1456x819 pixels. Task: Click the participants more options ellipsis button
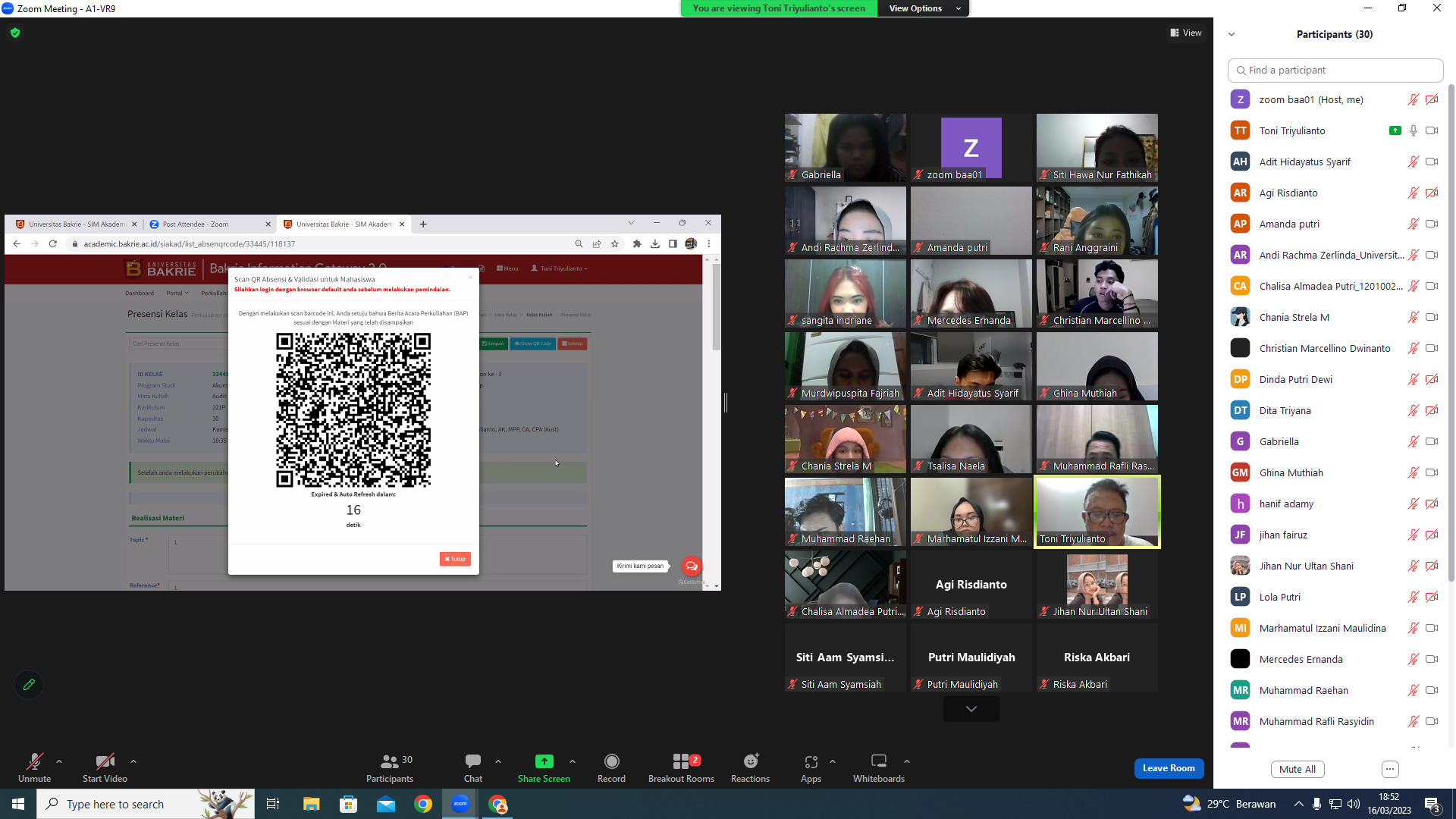1390,769
